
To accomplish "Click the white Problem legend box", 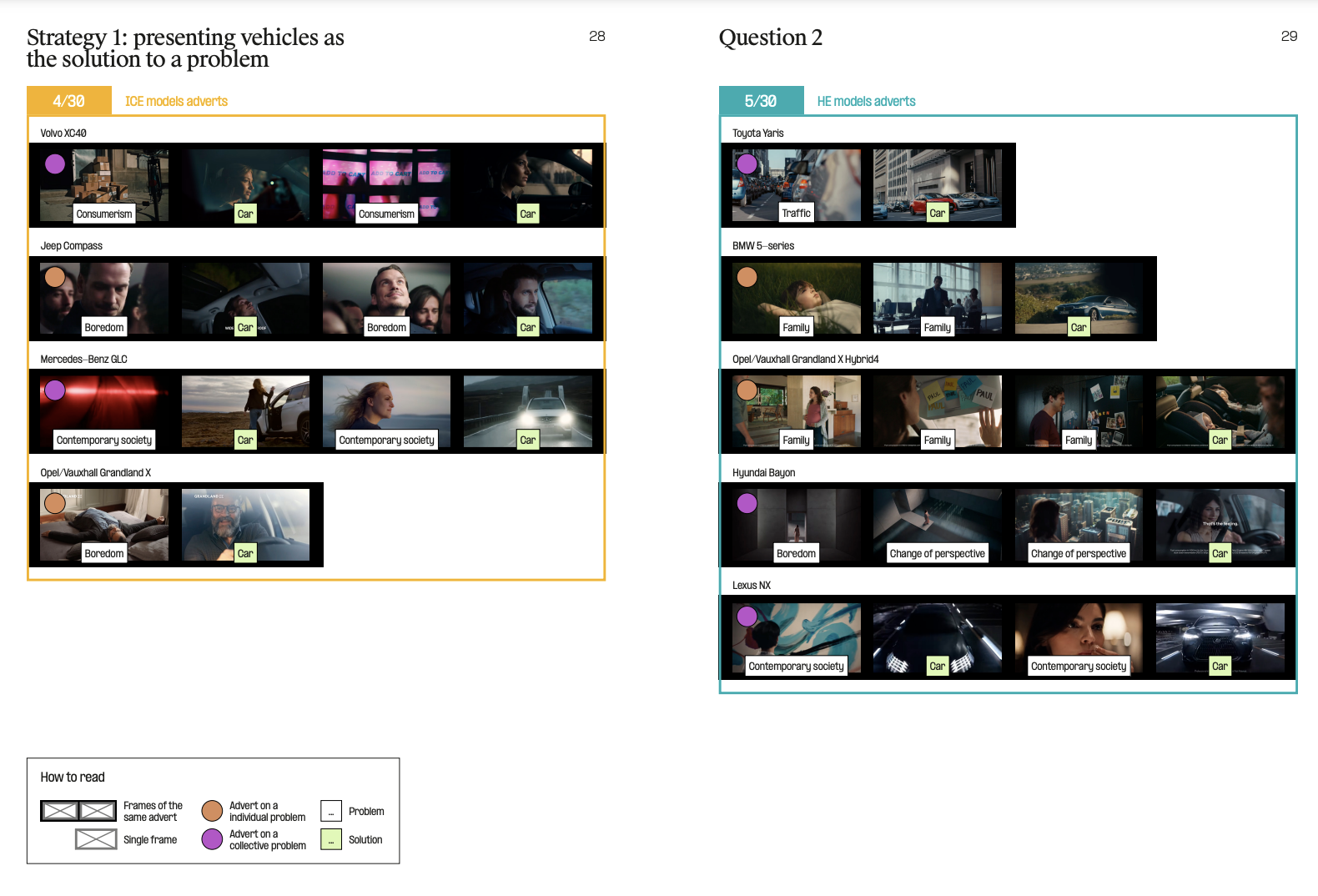I will pyautogui.click(x=331, y=811).
